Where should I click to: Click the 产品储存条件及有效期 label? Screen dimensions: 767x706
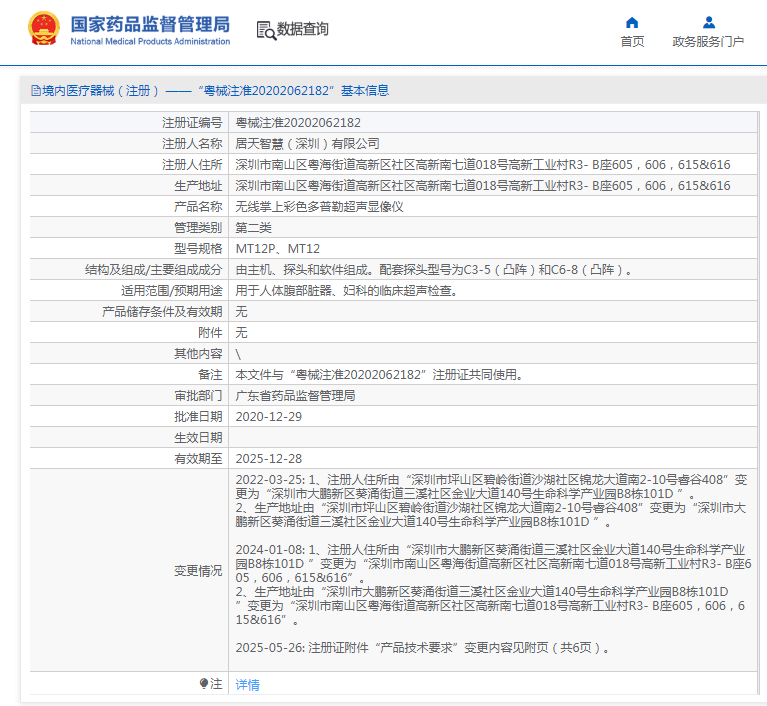[x=162, y=312]
